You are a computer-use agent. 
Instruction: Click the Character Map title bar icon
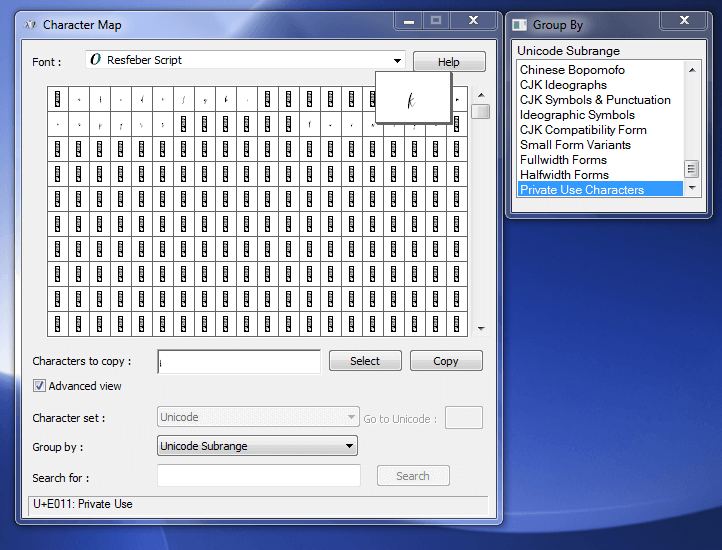tap(30, 24)
